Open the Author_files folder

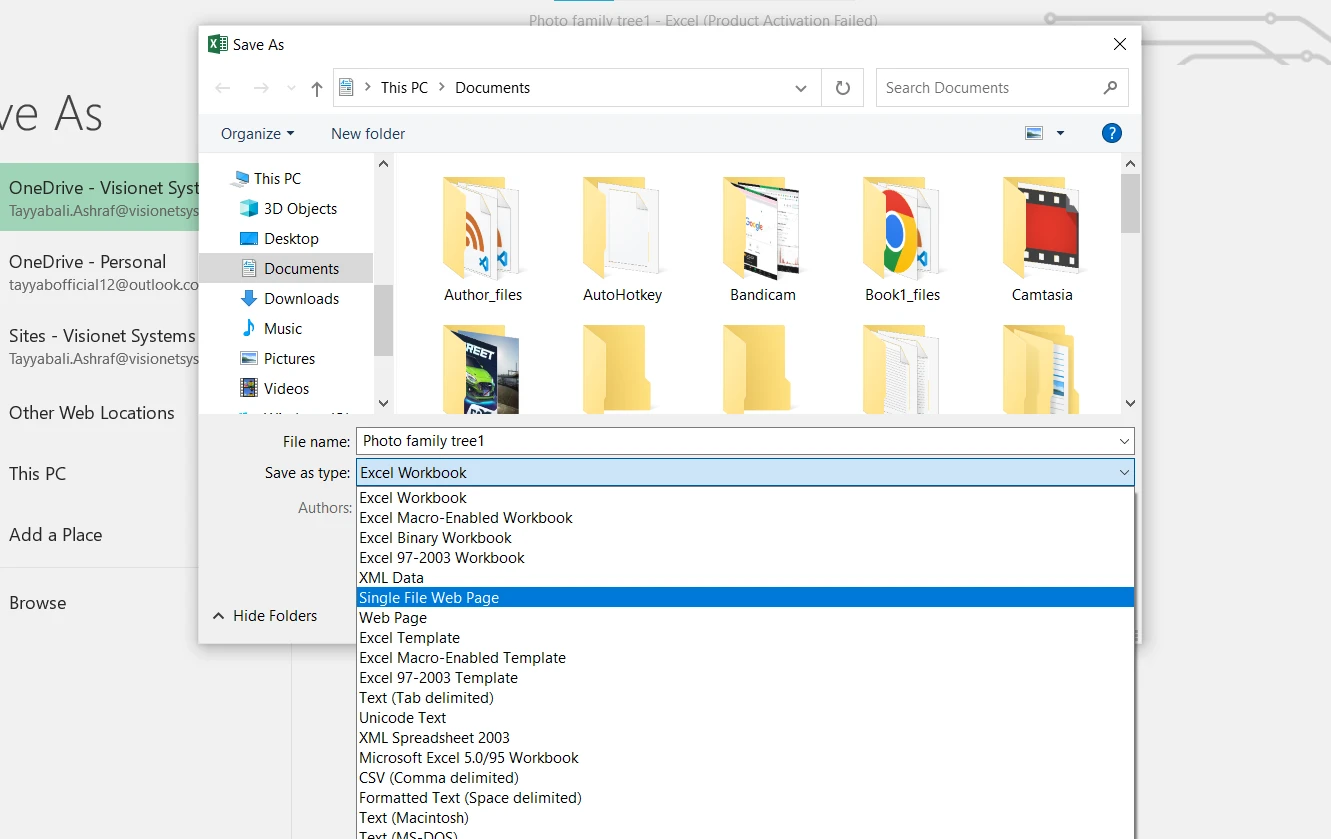(483, 240)
